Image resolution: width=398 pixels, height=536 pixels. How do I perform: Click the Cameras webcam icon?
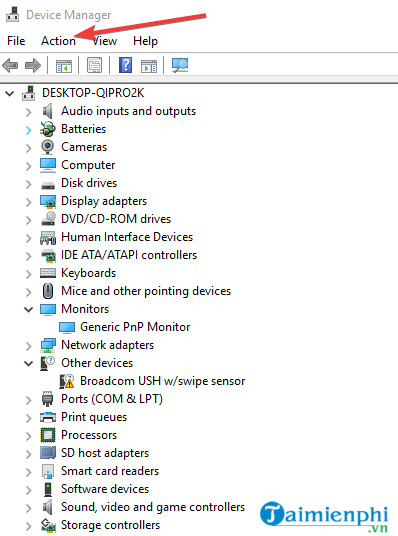tap(48, 147)
